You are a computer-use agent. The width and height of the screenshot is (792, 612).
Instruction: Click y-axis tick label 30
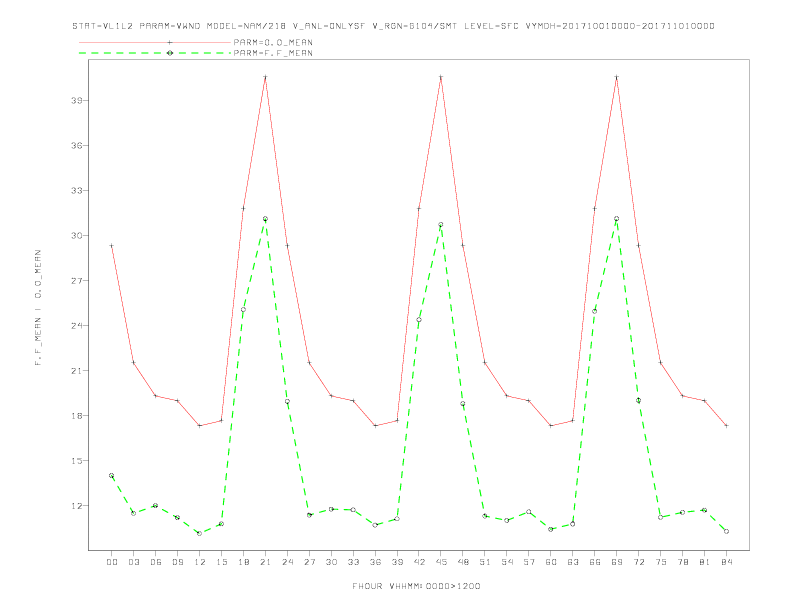click(77, 235)
